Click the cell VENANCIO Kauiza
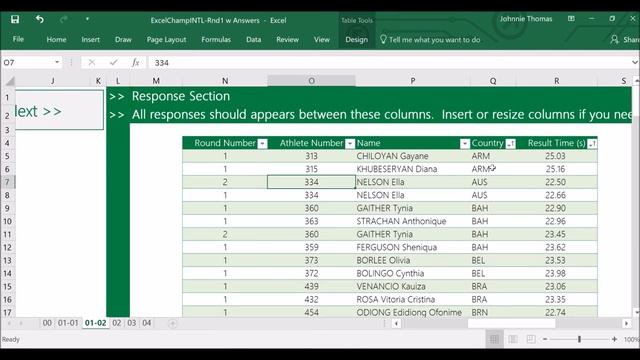This screenshot has height=360, width=640. 413,287
